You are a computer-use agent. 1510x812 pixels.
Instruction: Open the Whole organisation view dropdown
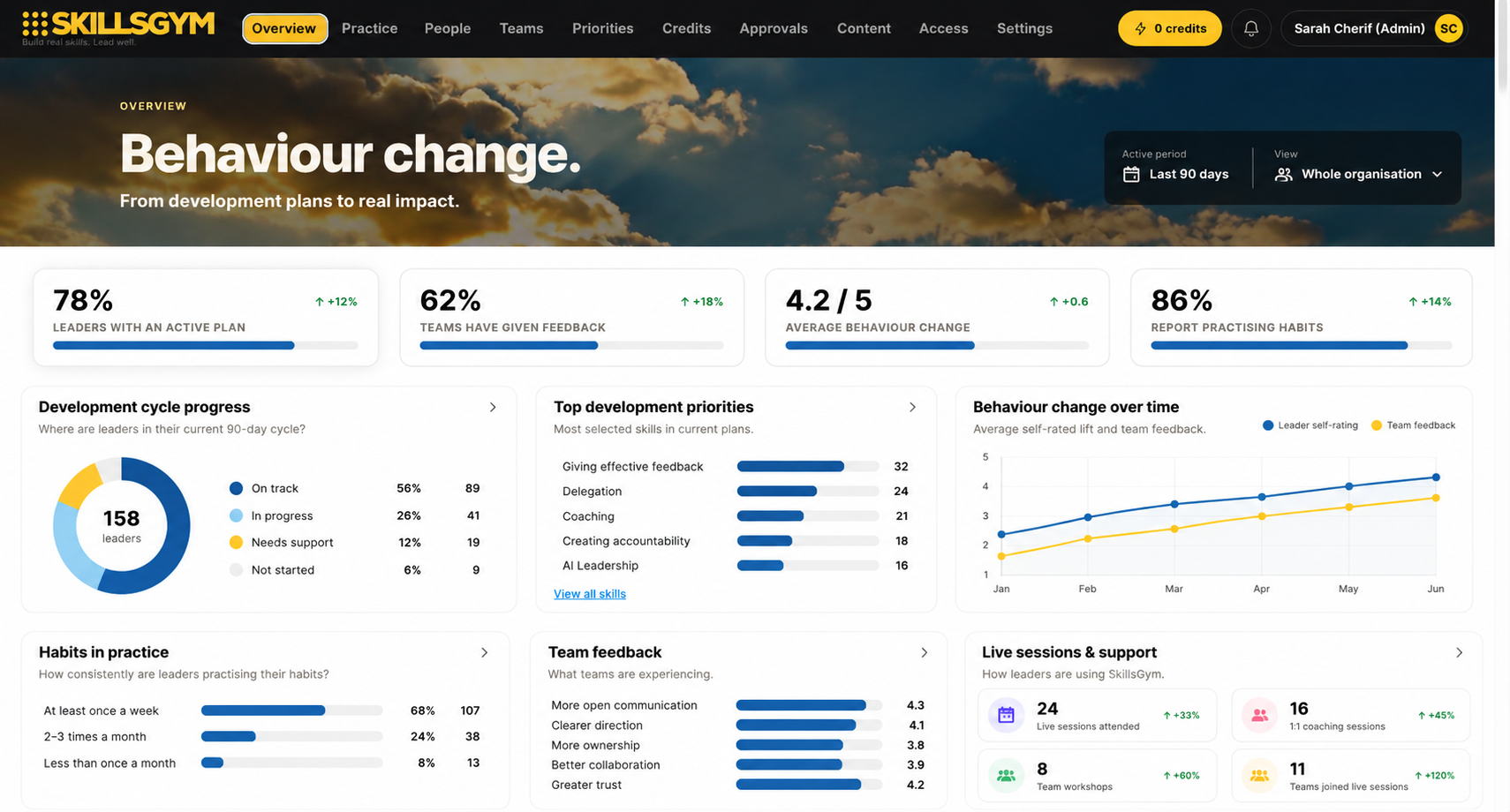coord(1358,174)
